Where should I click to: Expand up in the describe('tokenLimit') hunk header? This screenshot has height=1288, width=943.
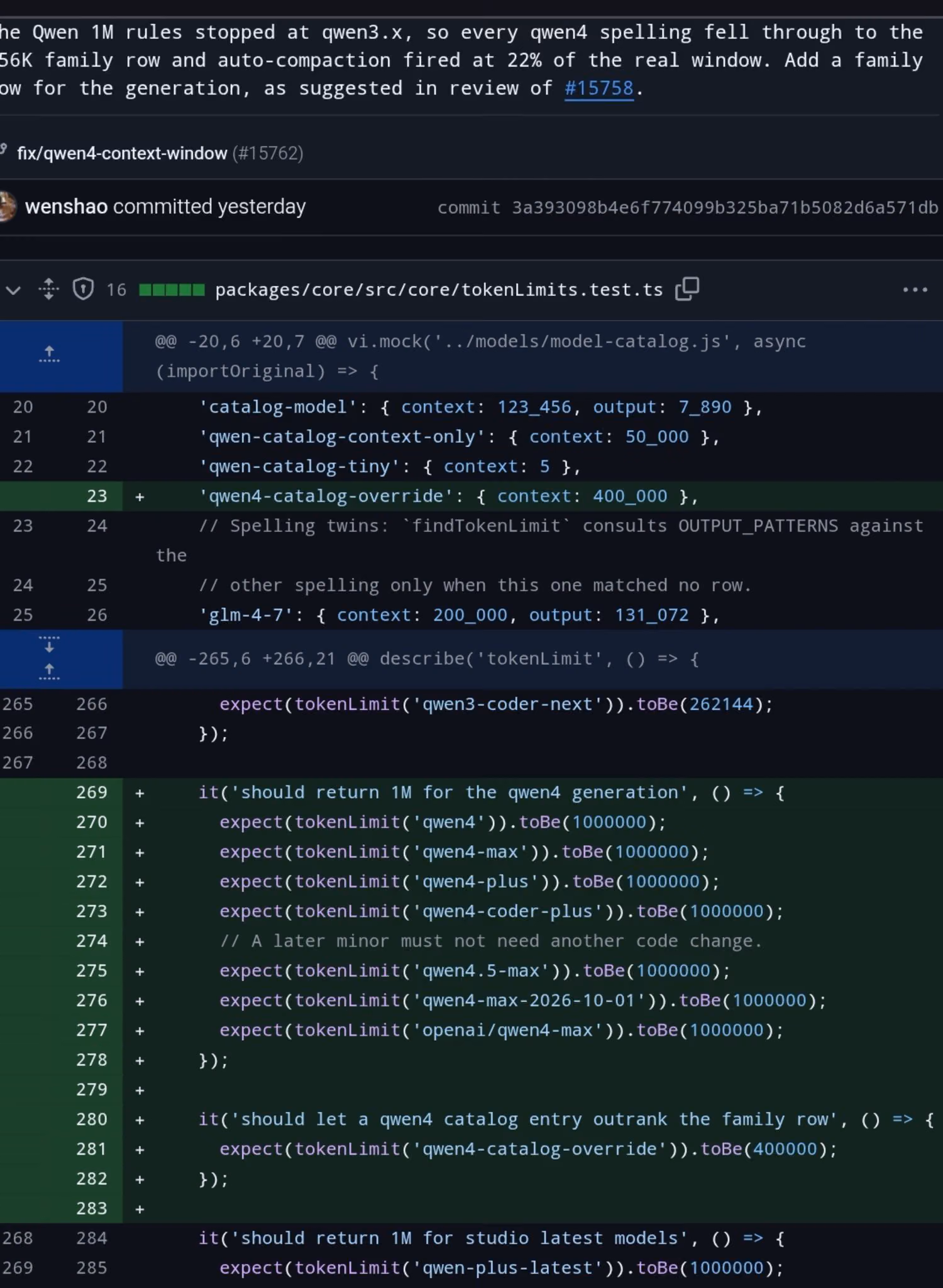click(x=49, y=672)
